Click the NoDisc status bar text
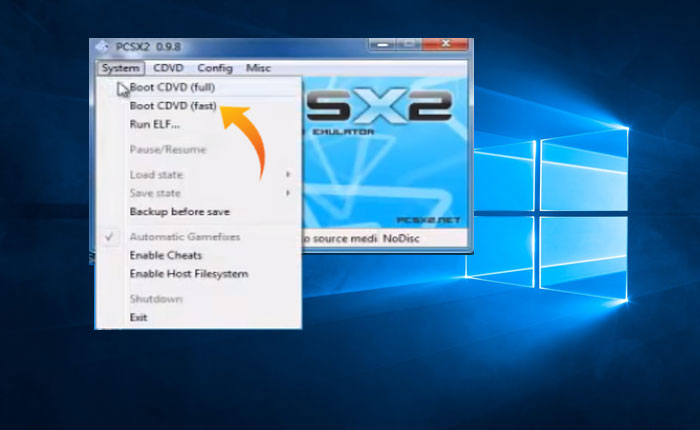 (x=401, y=239)
